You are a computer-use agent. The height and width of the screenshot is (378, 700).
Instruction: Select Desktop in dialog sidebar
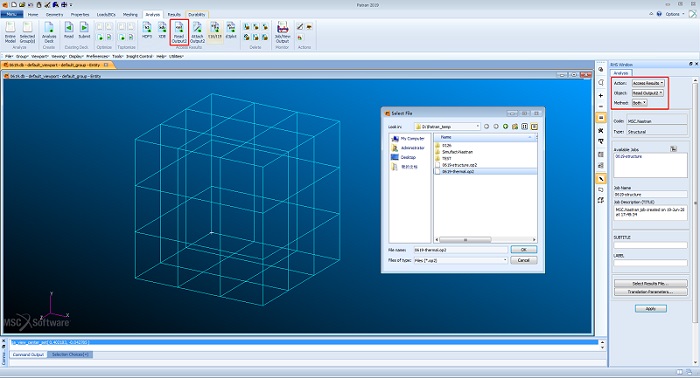pyautogui.click(x=404, y=157)
